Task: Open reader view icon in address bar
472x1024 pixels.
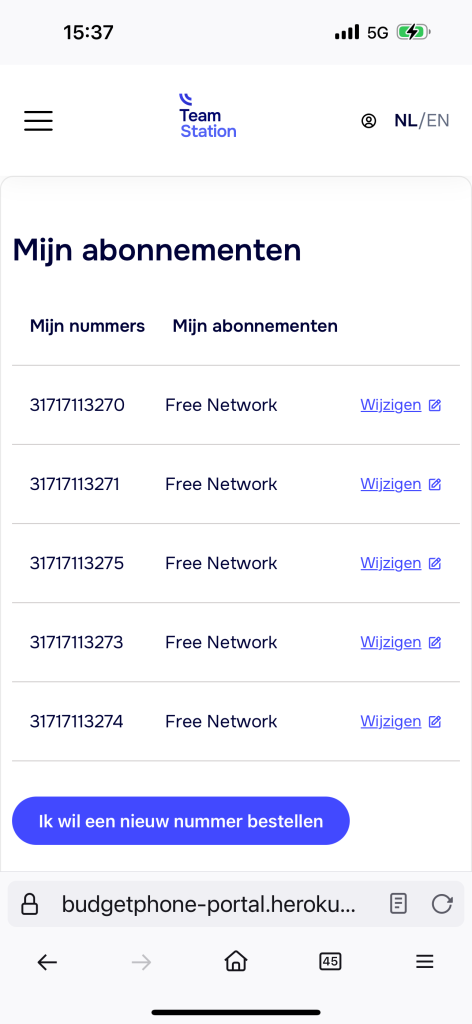Action: point(398,904)
